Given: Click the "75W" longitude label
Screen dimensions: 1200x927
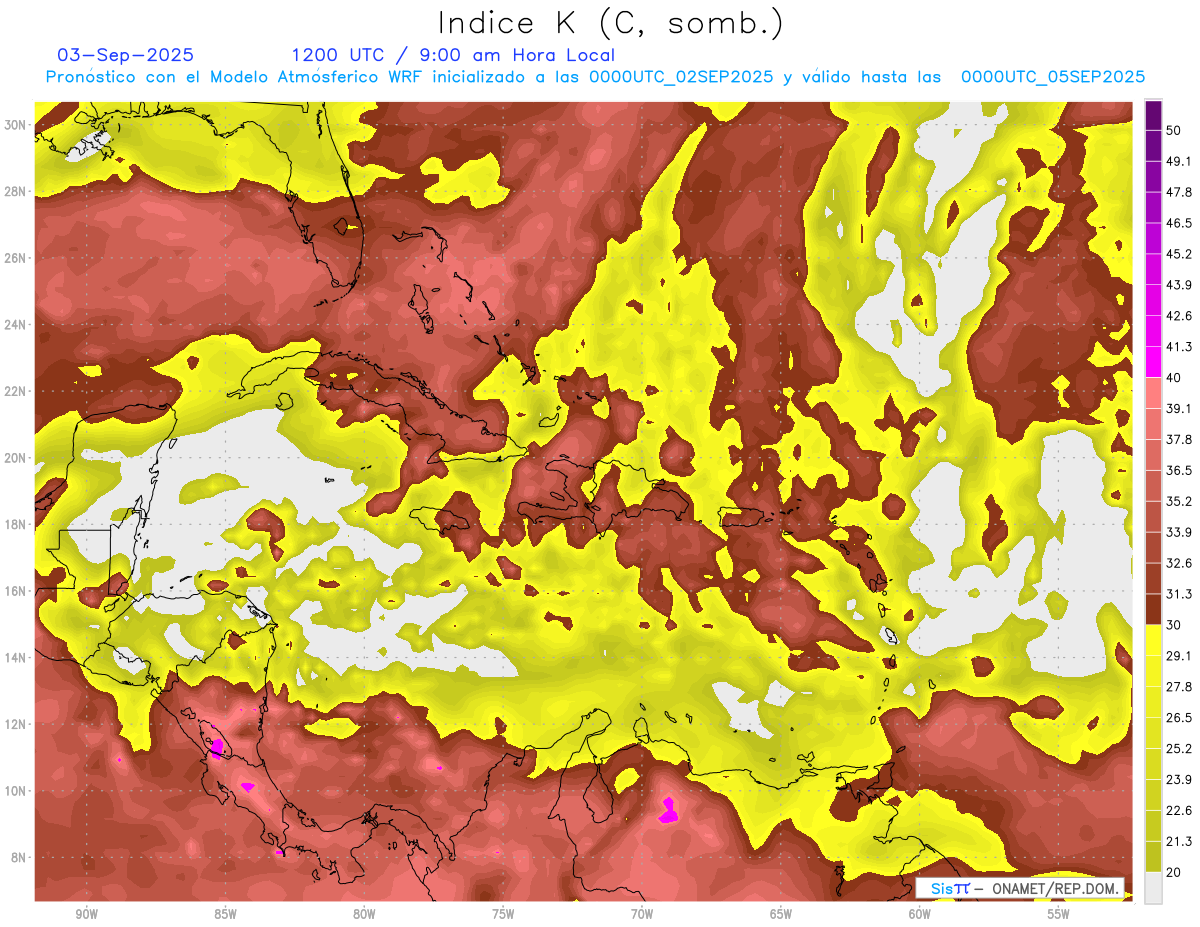Looking at the screenshot, I should coord(503,915).
